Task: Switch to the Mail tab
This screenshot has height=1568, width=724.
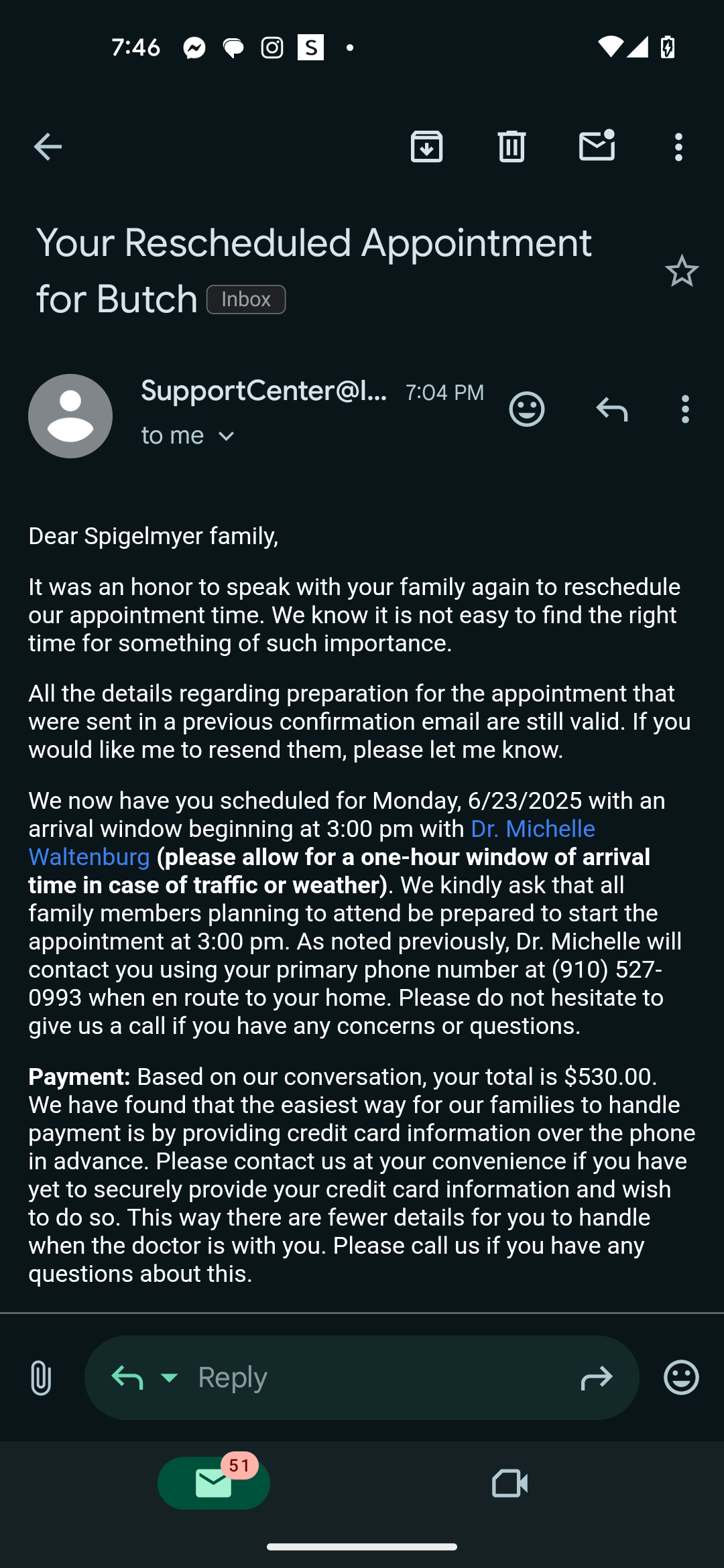Action: click(x=214, y=1483)
